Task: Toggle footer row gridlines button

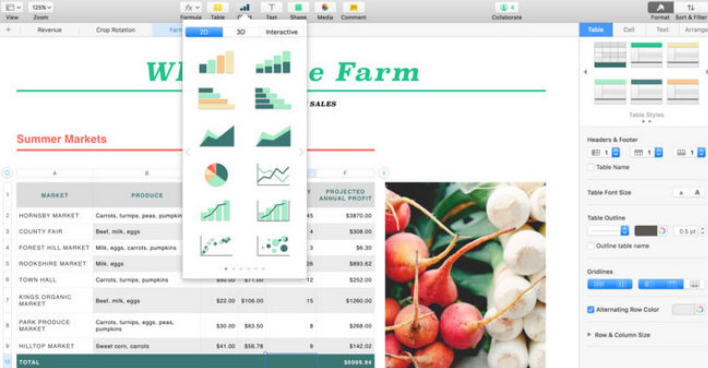Action: (x=694, y=284)
